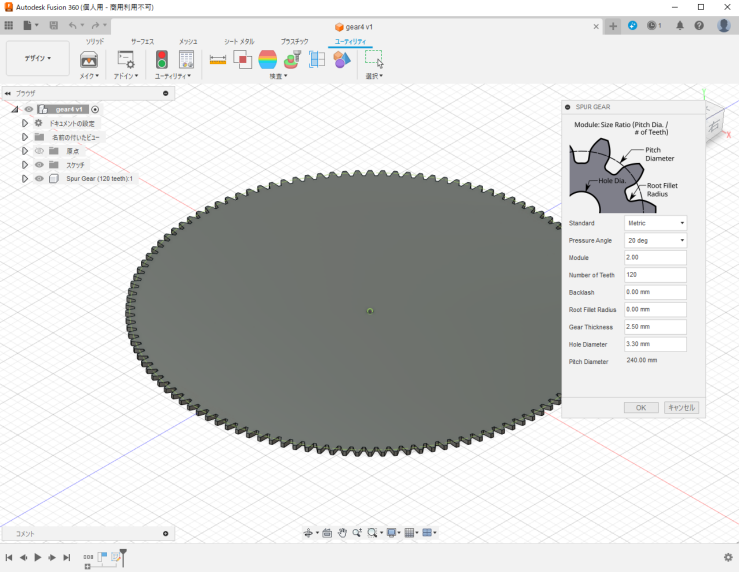Screen dimensions: 739x572
Task: Open the Standard dropdown set to Metric
Action: 655,223
